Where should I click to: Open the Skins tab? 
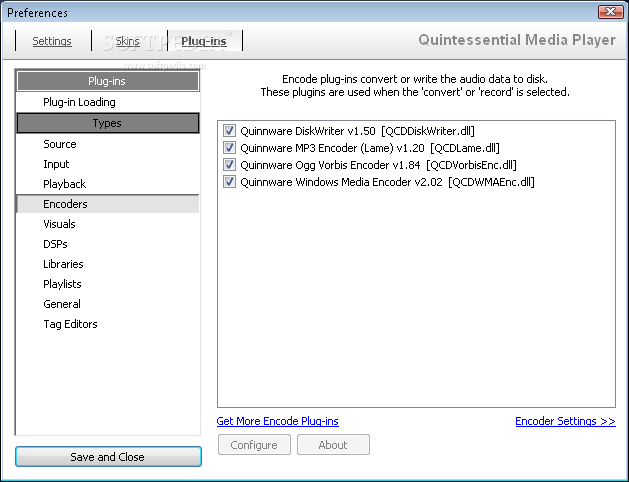point(128,41)
